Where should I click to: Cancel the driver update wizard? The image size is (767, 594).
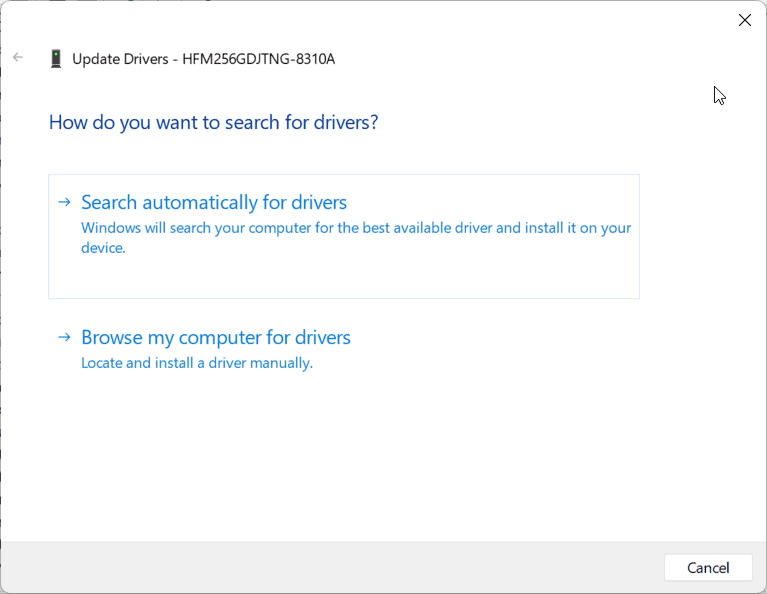coord(708,568)
